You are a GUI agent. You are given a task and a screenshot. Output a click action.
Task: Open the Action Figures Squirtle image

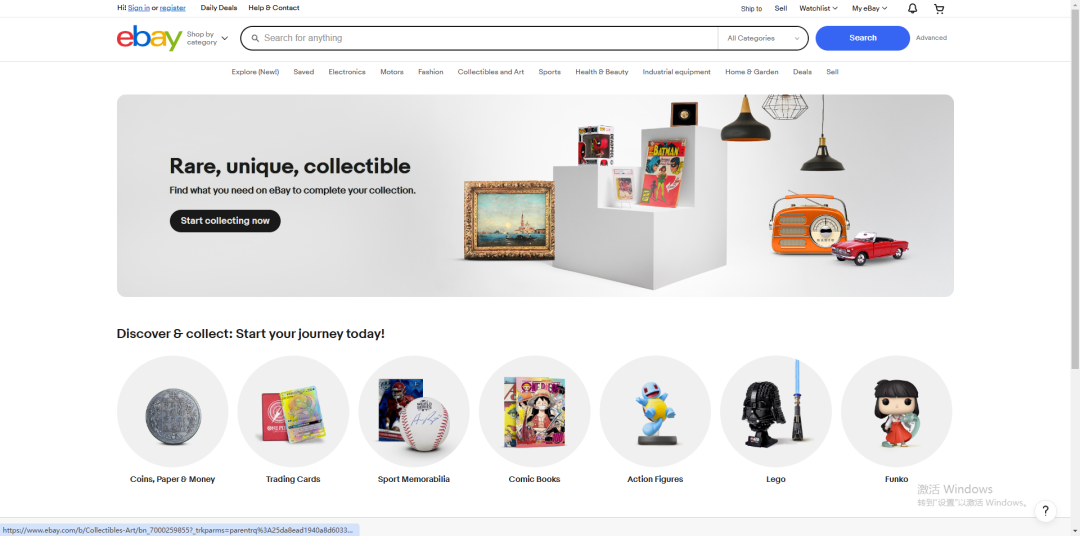point(655,411)
